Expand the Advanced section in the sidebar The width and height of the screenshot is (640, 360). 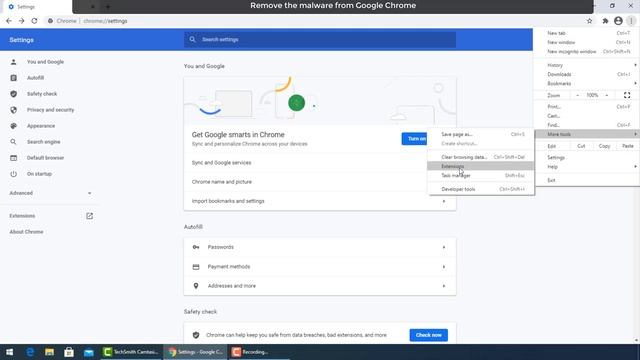50,193
